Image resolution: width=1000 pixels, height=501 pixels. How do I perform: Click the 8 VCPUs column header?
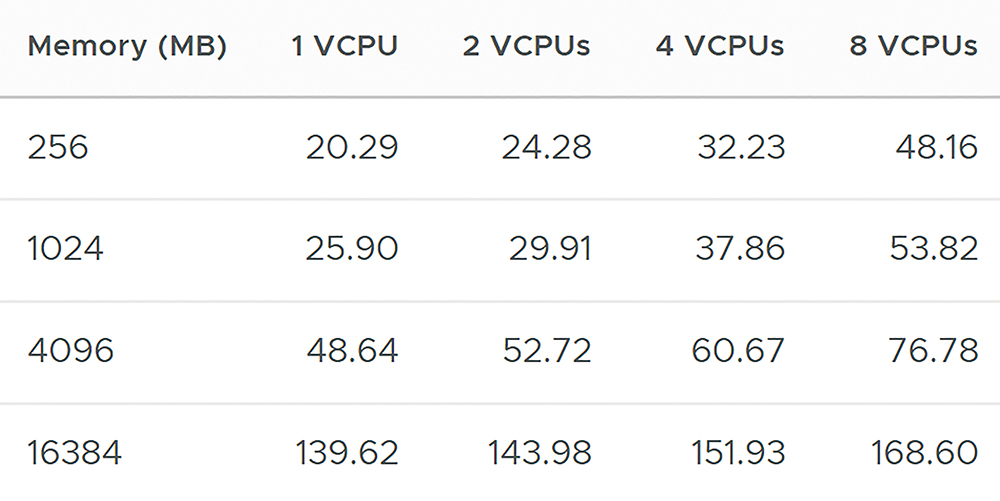913,46
